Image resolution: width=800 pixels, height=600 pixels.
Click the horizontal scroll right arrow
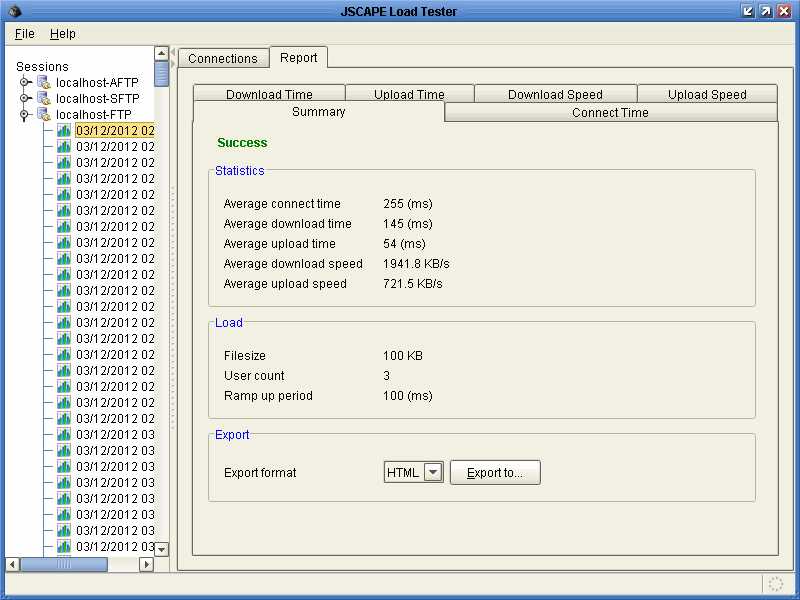tap(146, 564)
